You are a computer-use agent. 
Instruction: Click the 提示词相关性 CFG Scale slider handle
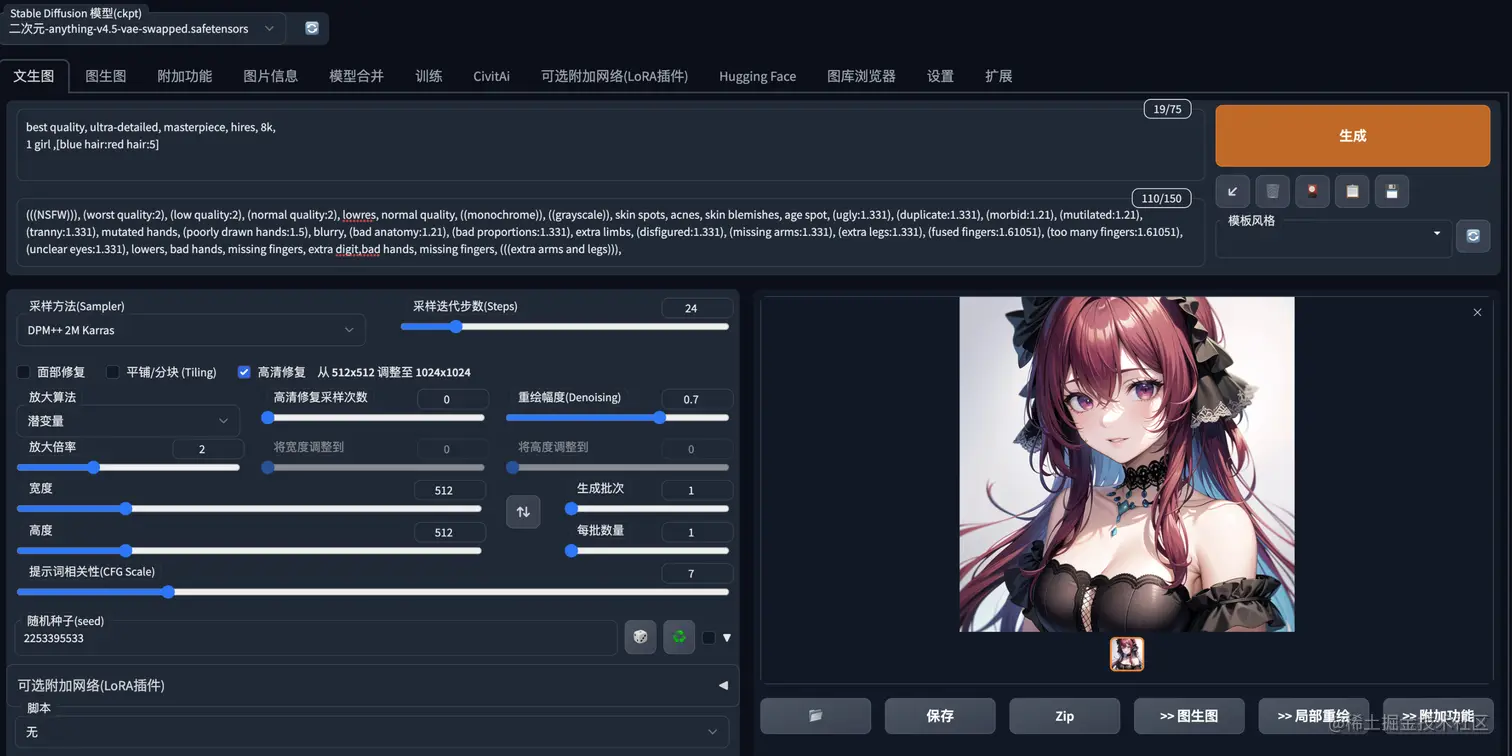(x=168, y=592)
